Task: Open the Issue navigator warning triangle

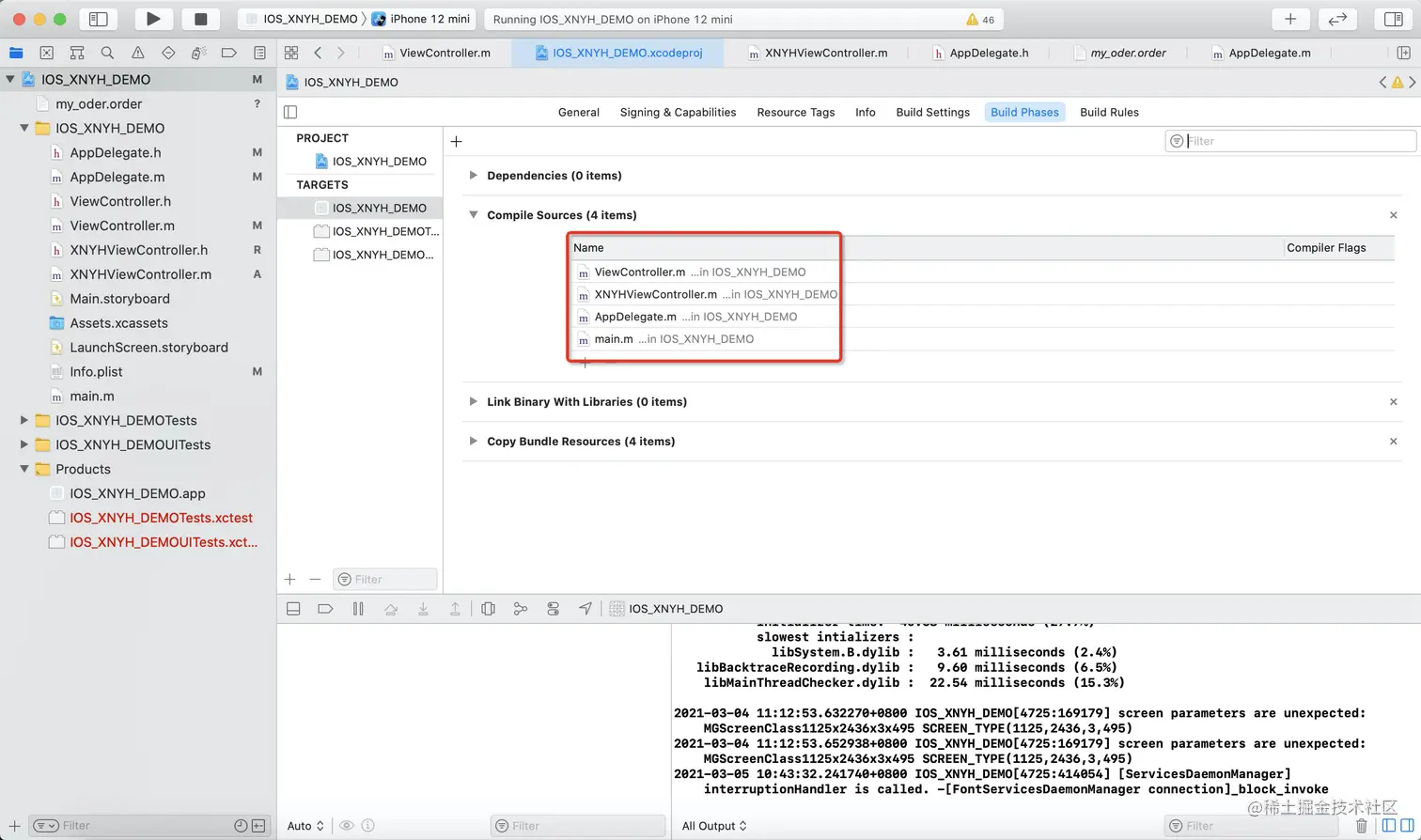Action: [138, 53]
